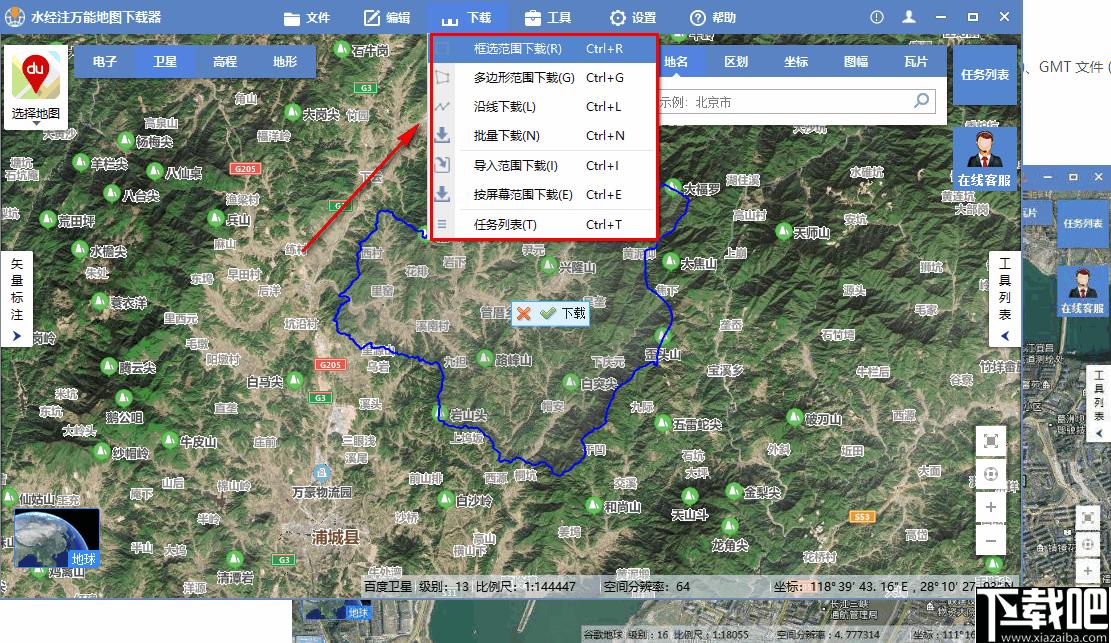Viewport: 1111px width, 643px height.
Task: Click the globe full-view icon
Action: (x=991, y=474)
